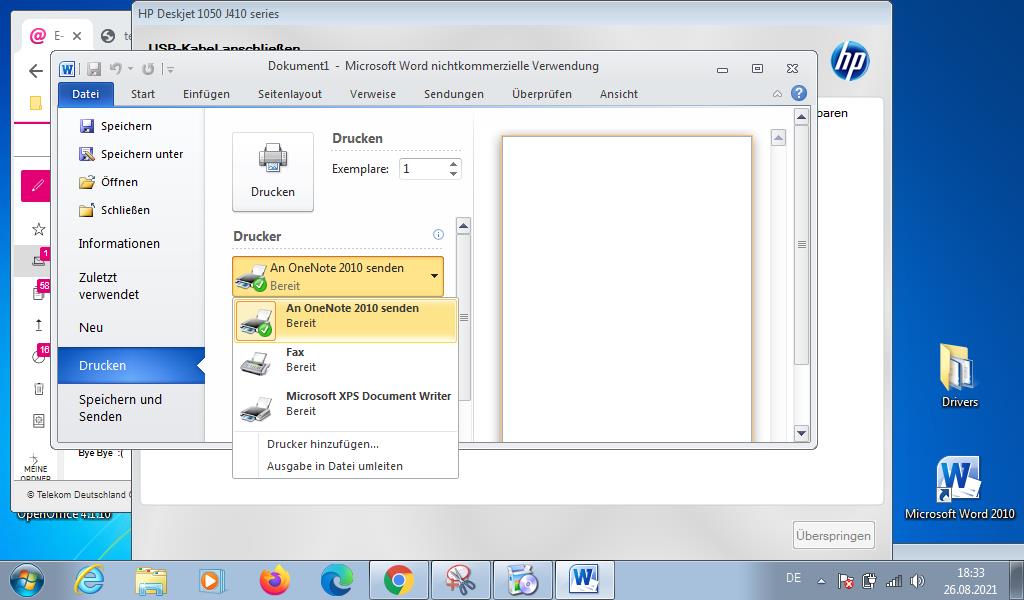Viewport: 1024px width, 600px height.
Task: Click the browser back arrow
Action: pyautogui.click(x=36, y=71)
